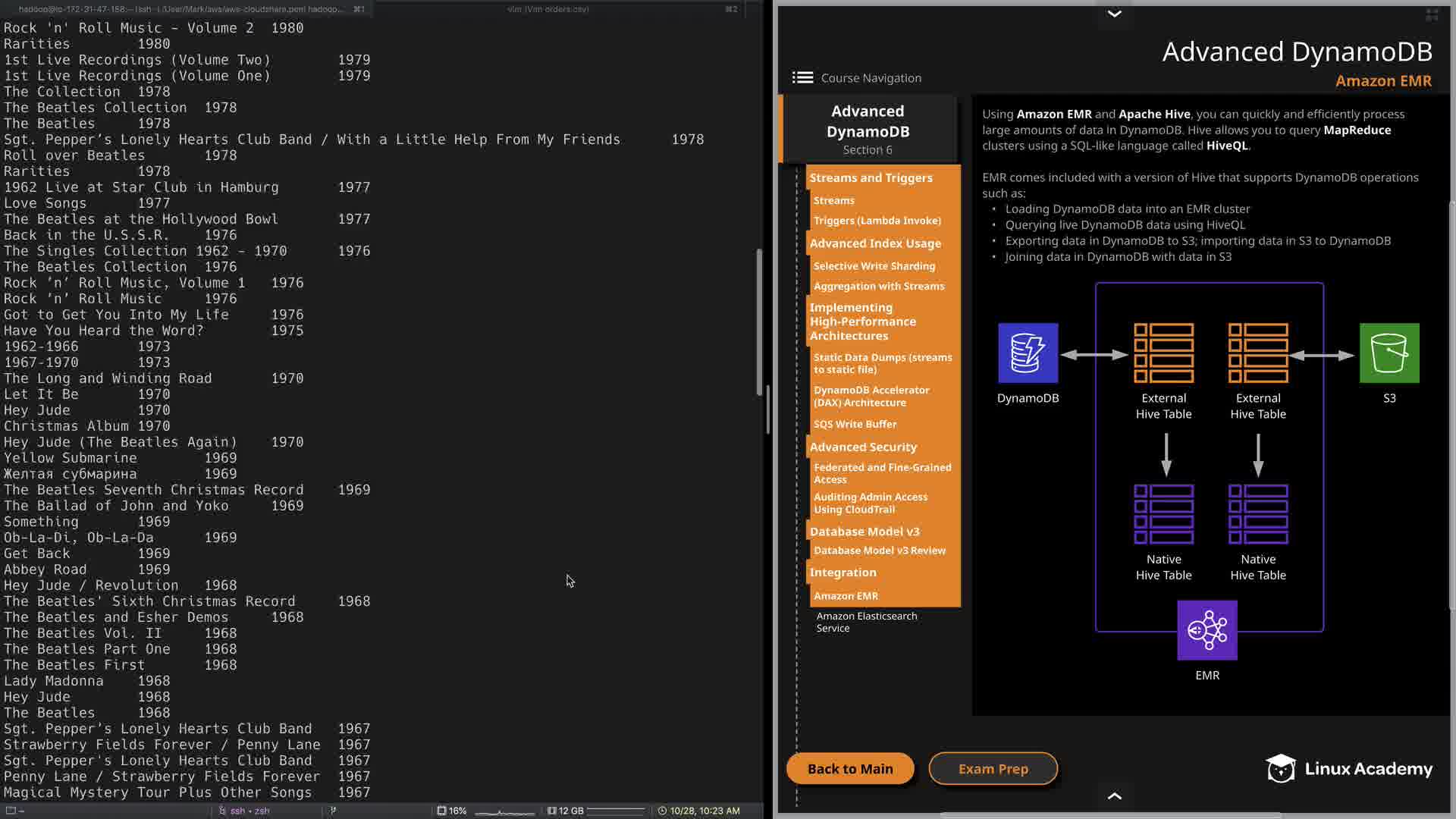The width and height of the screenshot is (1456, 819).
Task: Click the Back to Main button
Action: coord(850,768)
